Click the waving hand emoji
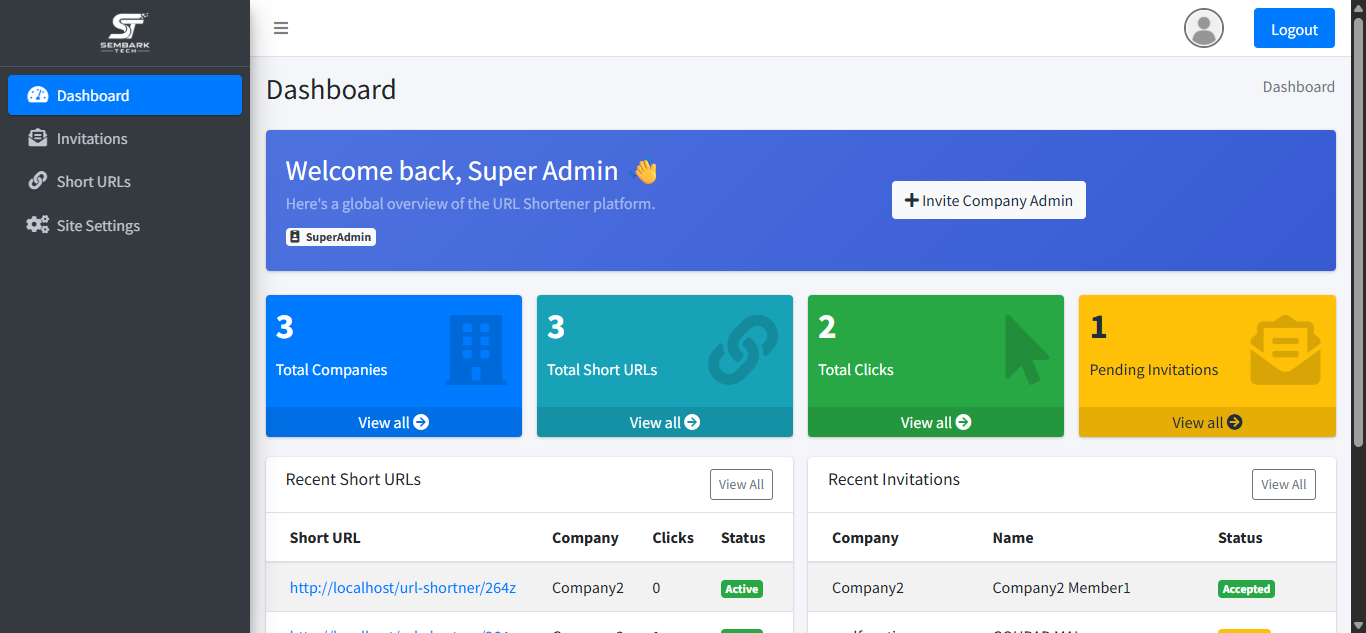The width and height of the screenshot is (1366, 633). (645, 171)
